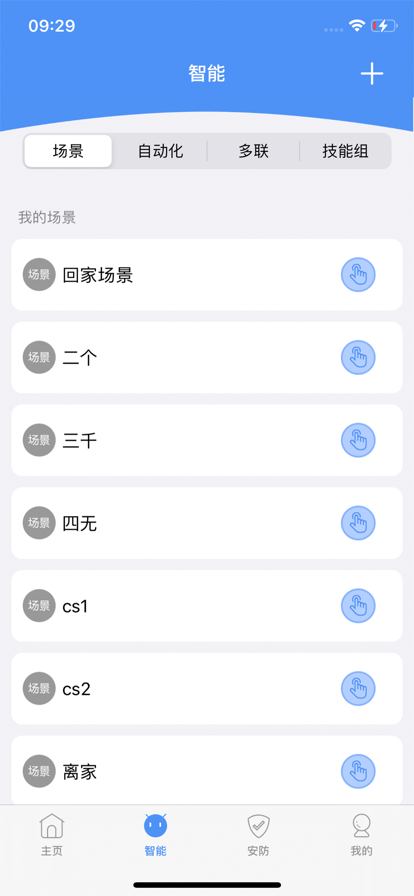Select the 智能 bottom tab

[156, 835]
